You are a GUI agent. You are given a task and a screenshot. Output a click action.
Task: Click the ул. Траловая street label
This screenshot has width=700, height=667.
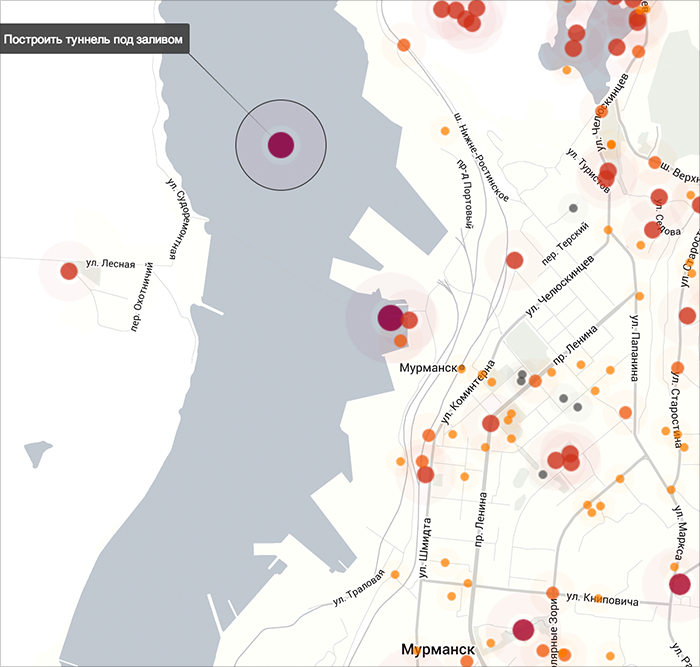pyautogui.click(x=359, y=590)
